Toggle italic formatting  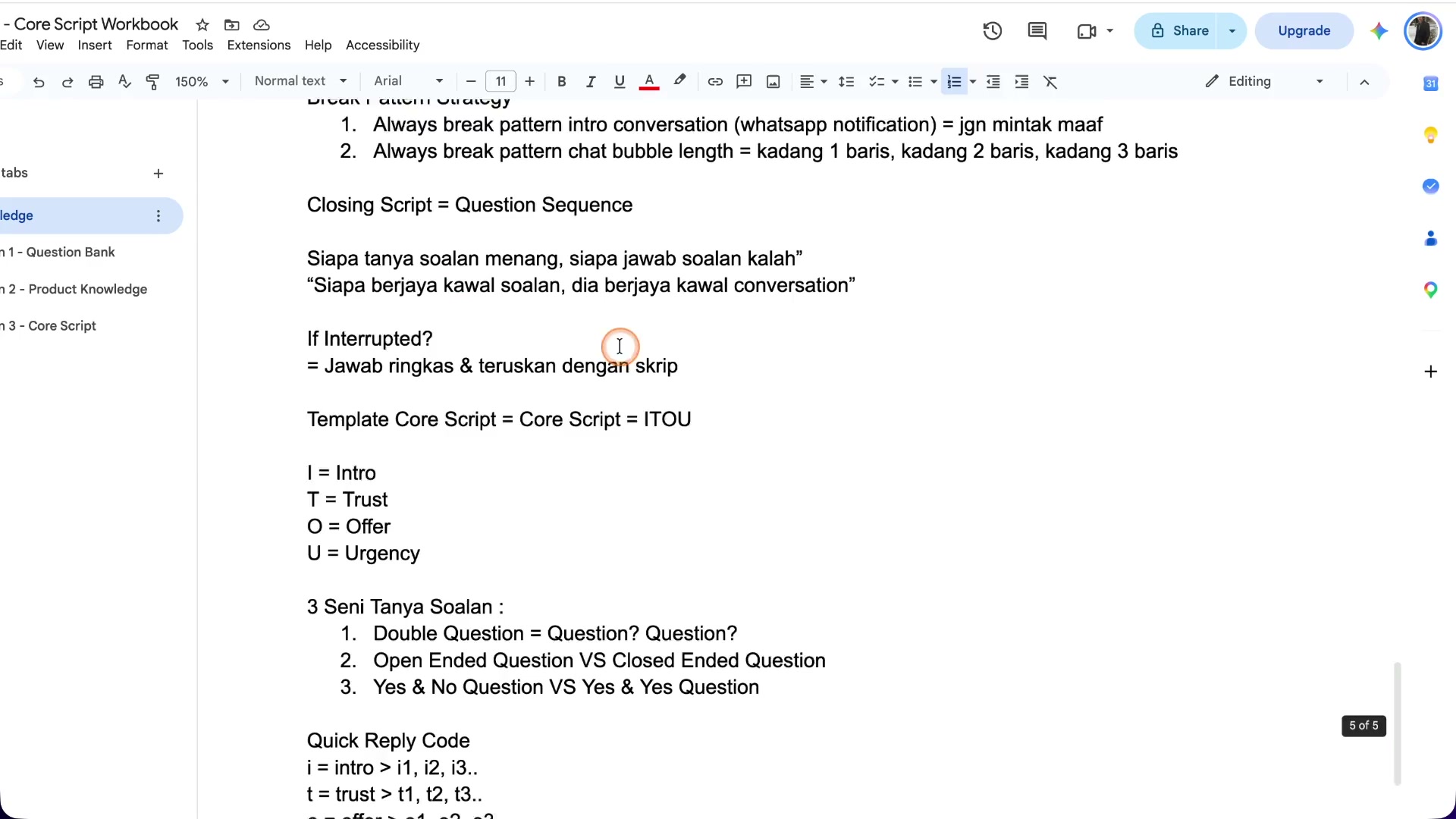tap(591, 82)
